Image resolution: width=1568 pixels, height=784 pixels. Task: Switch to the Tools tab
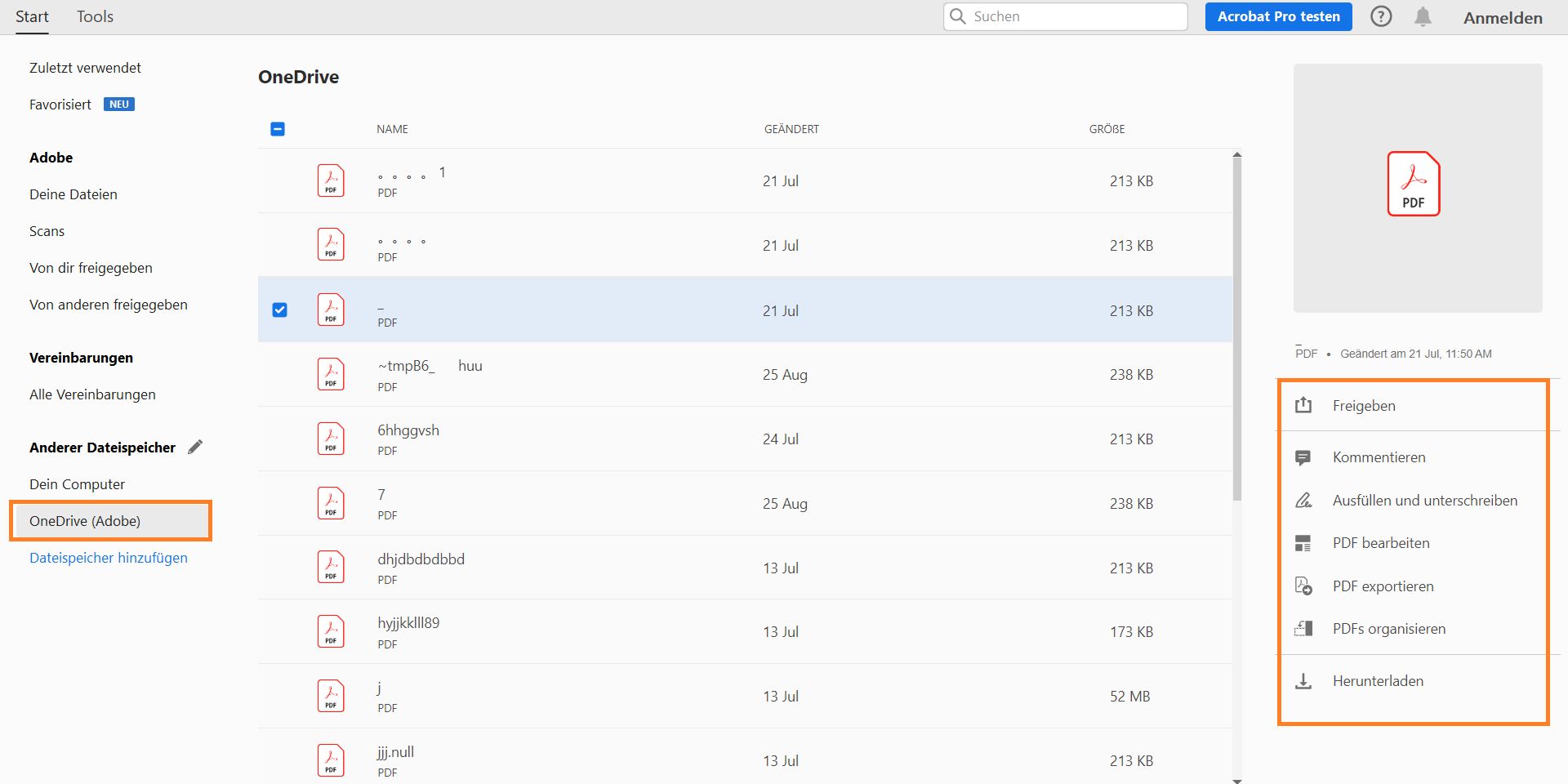pos(95,16)
